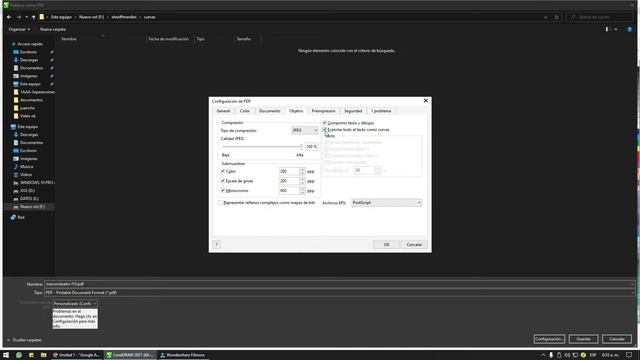The width and height of the screenshot is (640, 360).
Task: Open the juancho folder in sidebar
Action: 27,108
